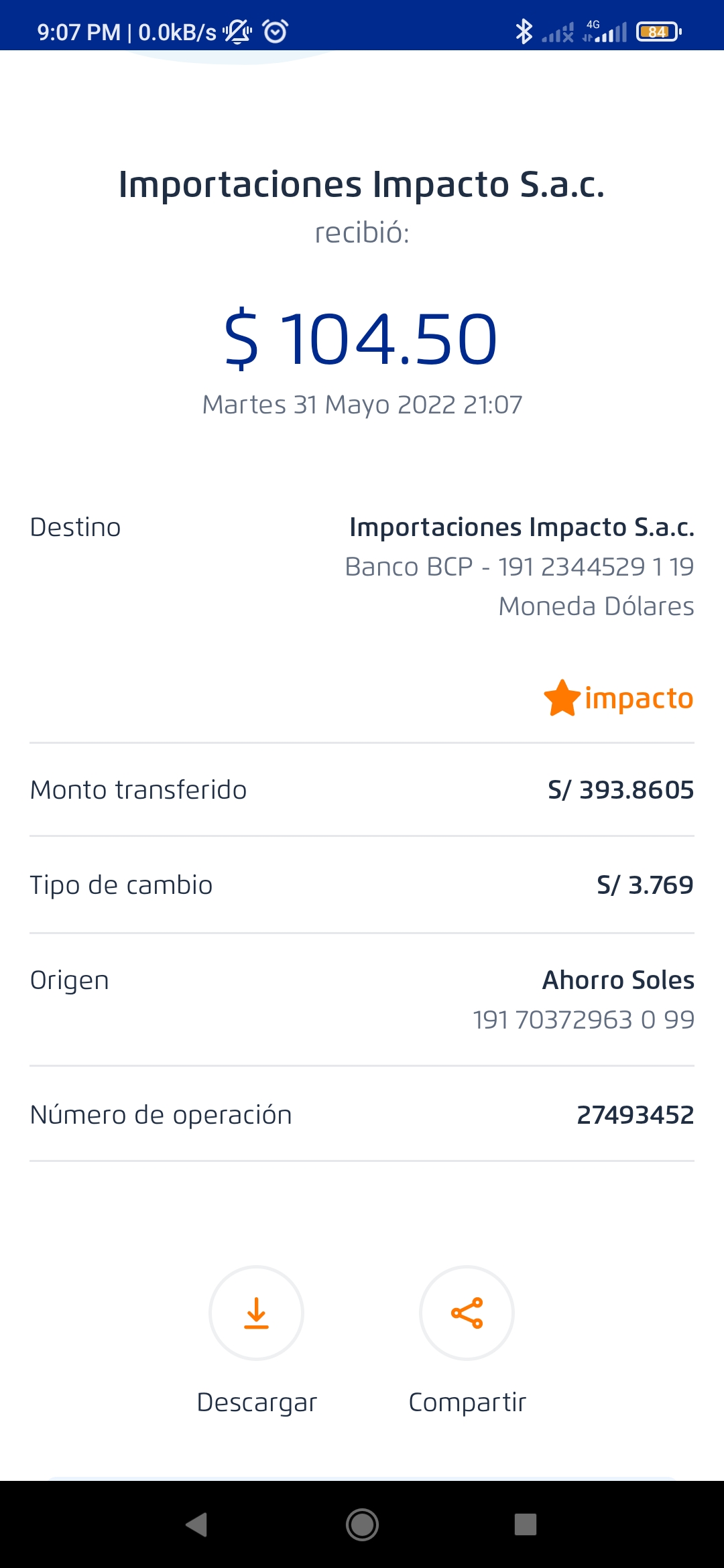
Task: Tap the Monto transferido value S/ 393.8605
Action: coord(620,790)
